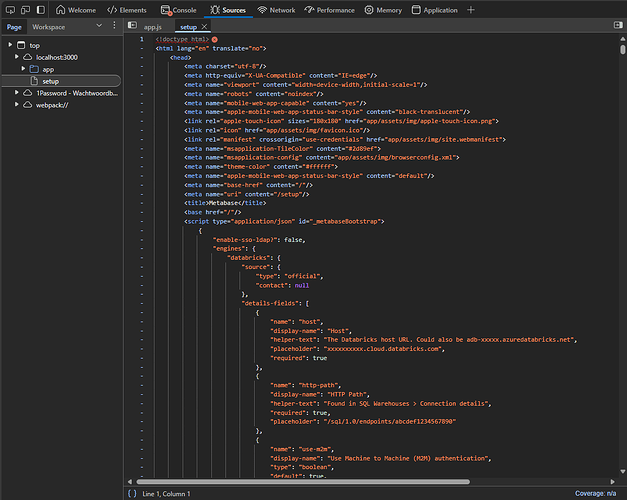Click the Coverage: n/a link
The image size is (627, 500).
(x=595, y=494)
